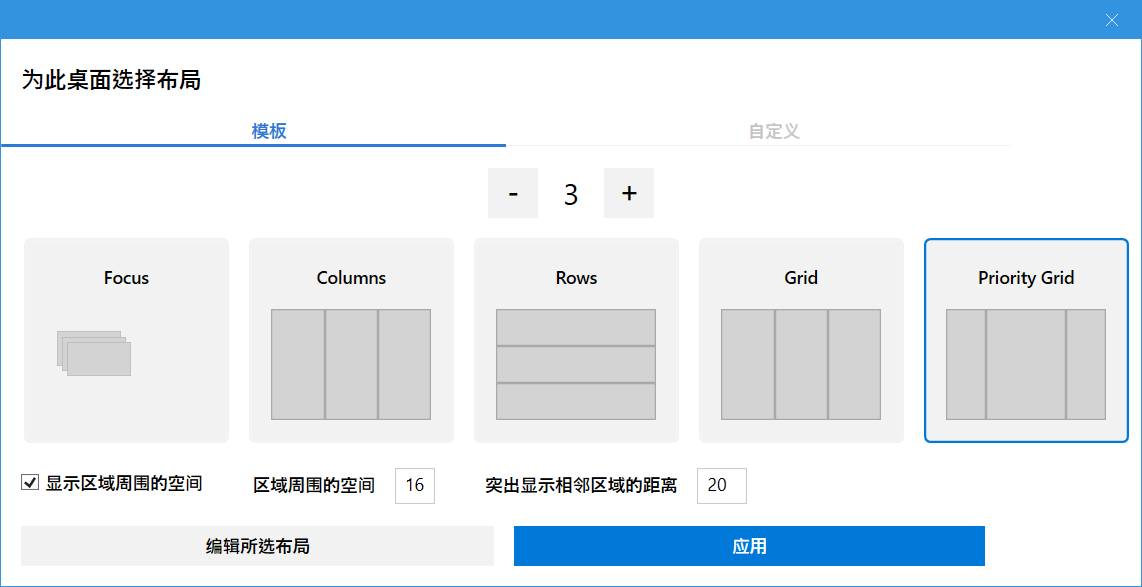Click the Focus card title
1142x587 pixels.
[x=126, y=278]
